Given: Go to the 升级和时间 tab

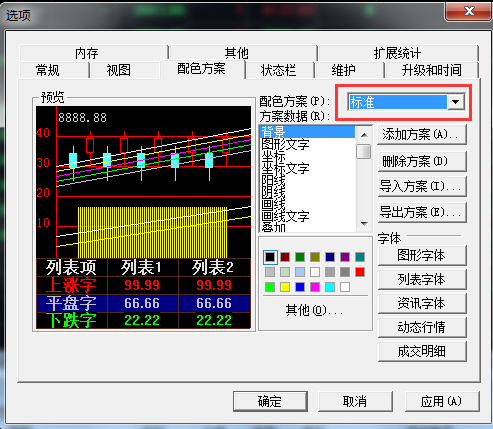Looking at the screenshot, I should (431, 70).
